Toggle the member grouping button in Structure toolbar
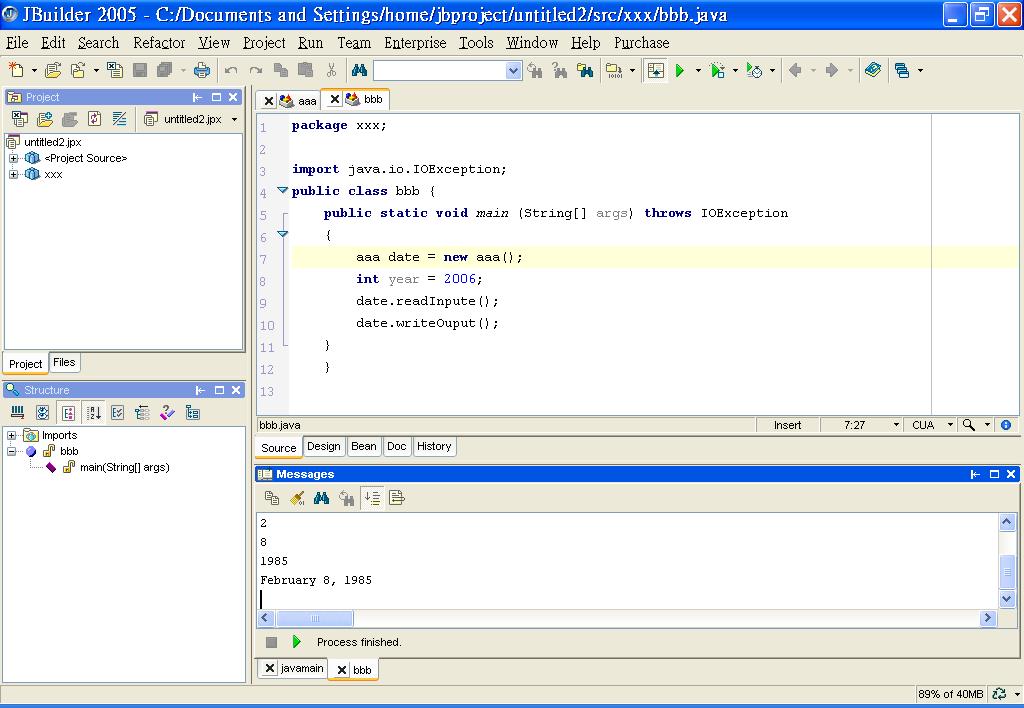The image size is (1024, 708). pyautogui.click(x=69, y=412)
